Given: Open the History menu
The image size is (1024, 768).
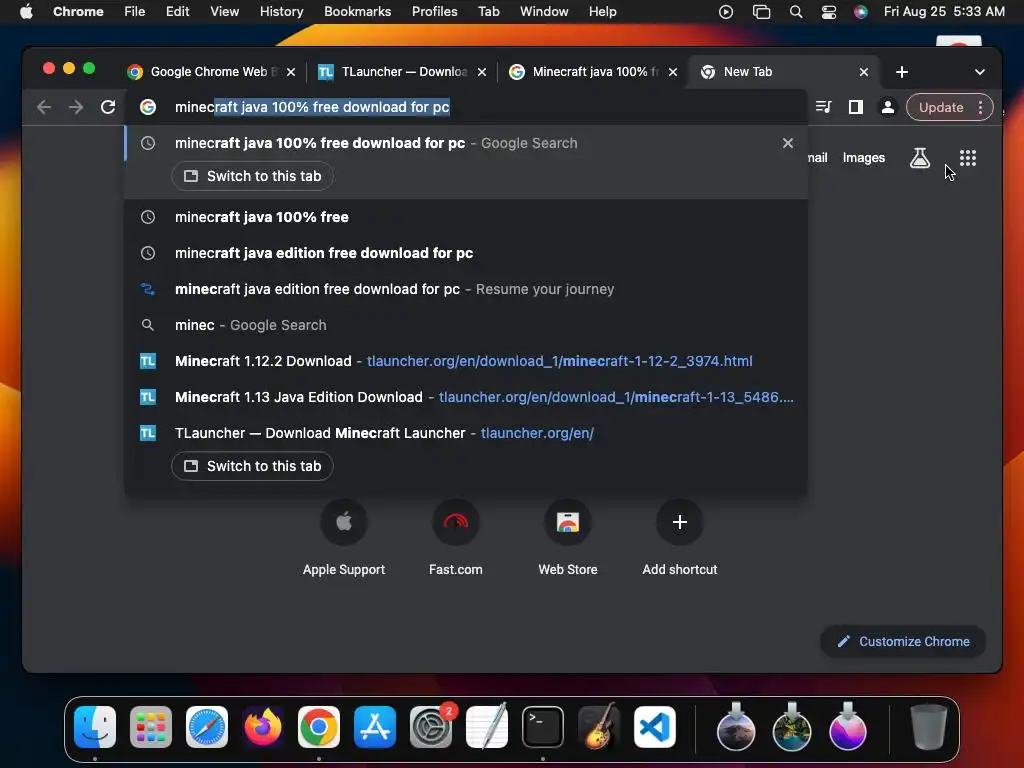Looking at the screenshot, I should point(281,12).
